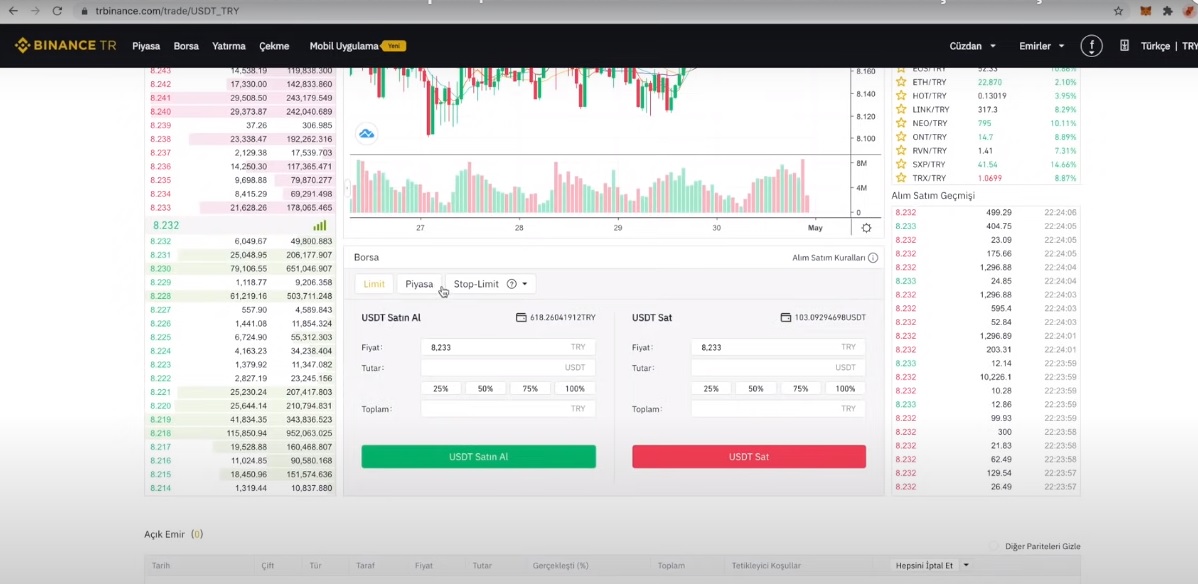The width and height of the screenshot is (1198, 584).
Task: Favorite RVN/TRY with its star icon
Action: pyautogui.click(x=901, y=151)
